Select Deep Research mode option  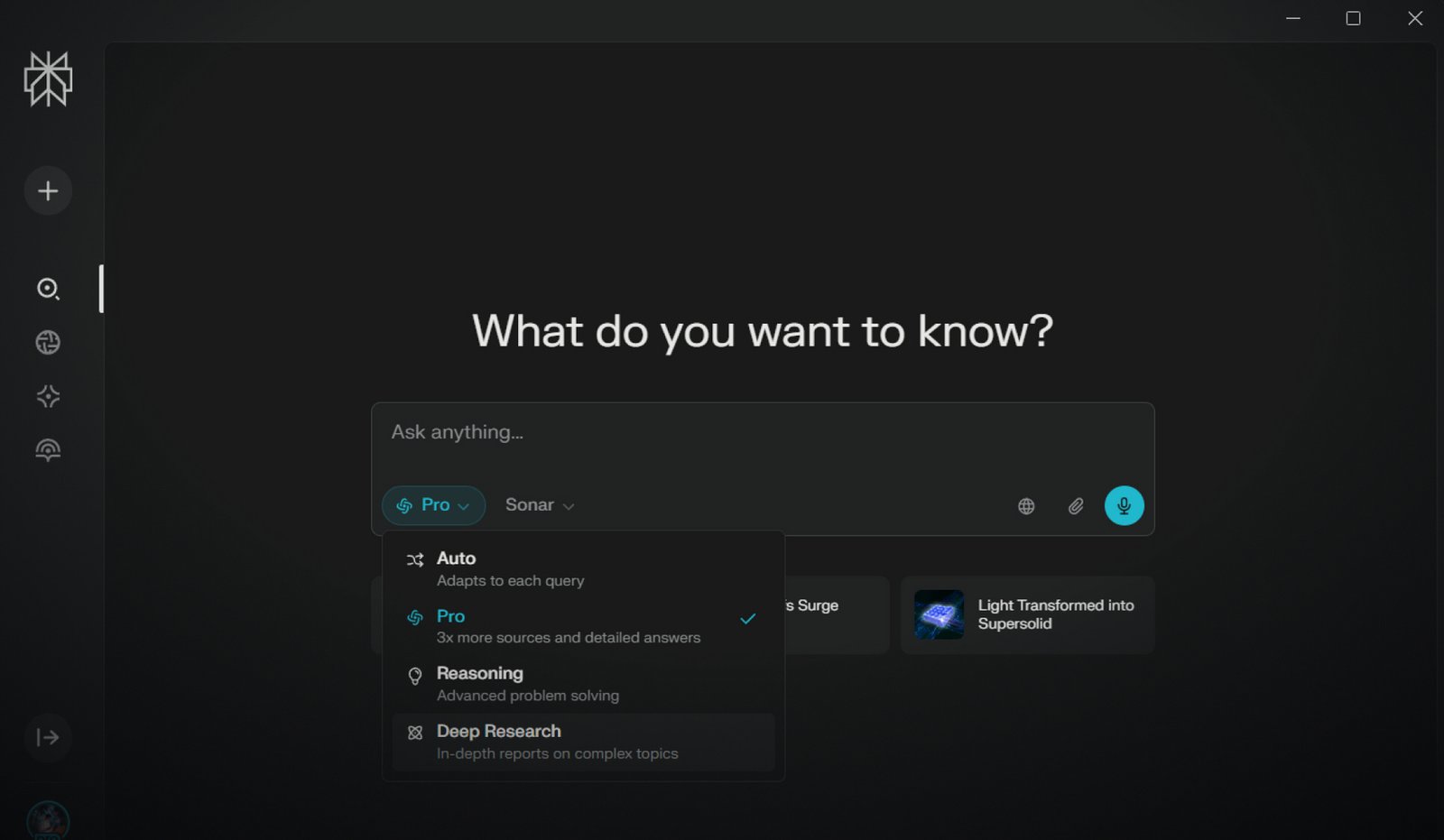(584, 742)
